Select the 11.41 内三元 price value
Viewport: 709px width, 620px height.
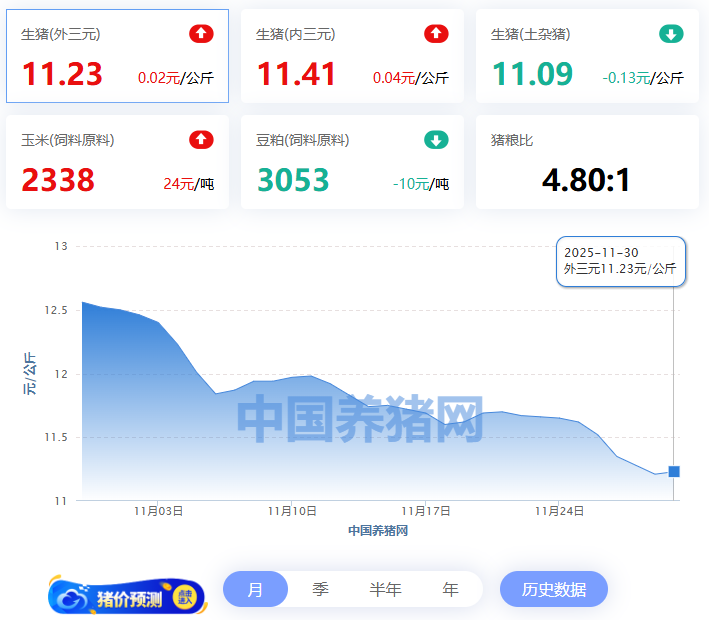tap(296, 74)
